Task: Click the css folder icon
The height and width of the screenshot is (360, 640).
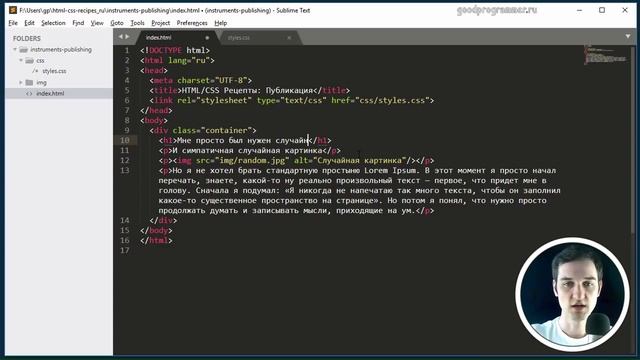Action: [x=29, y=60]
